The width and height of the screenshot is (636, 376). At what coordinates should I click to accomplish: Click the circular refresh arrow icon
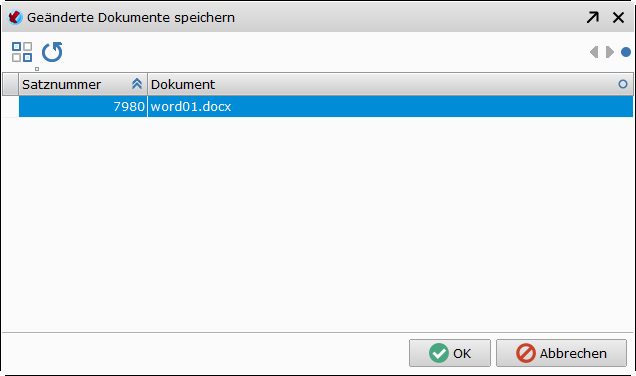(52, 52)
